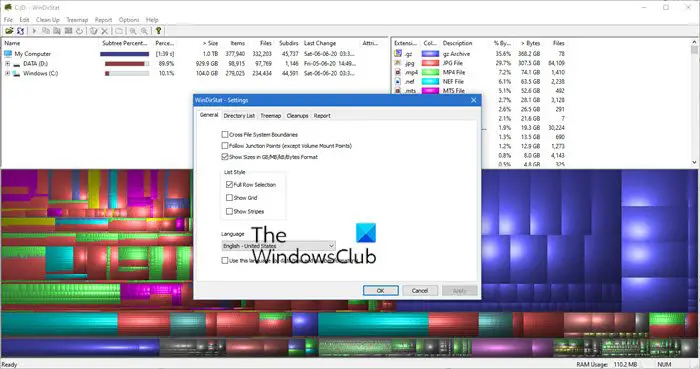This screenshot has height=369, width=700.
Task: Switch to the Treemap settings tab
Action: pyautogui.click(x=271, y=116)
